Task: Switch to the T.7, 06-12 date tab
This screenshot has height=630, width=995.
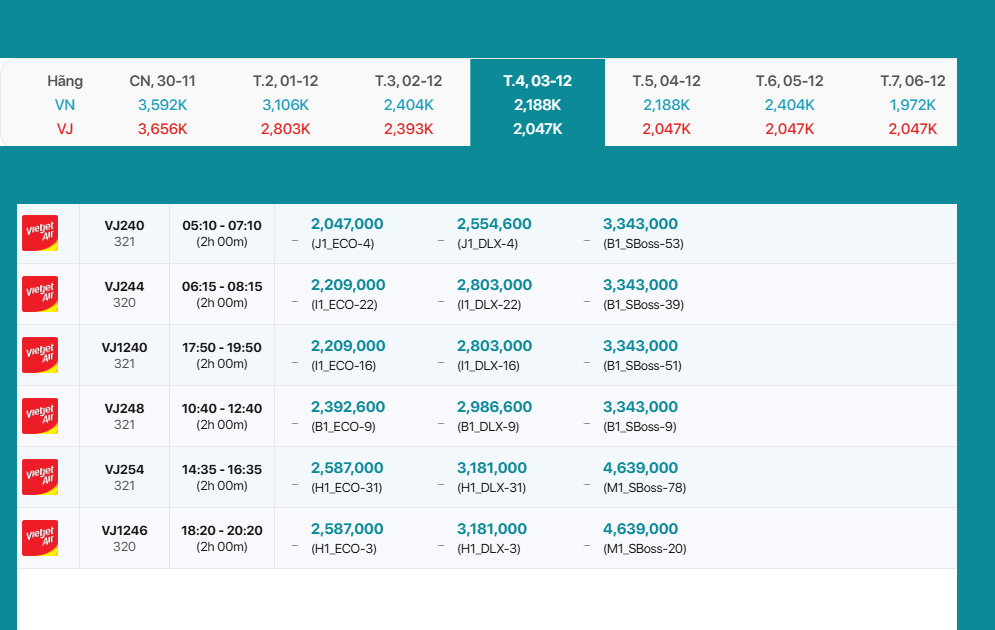Action: pos(912,103)
